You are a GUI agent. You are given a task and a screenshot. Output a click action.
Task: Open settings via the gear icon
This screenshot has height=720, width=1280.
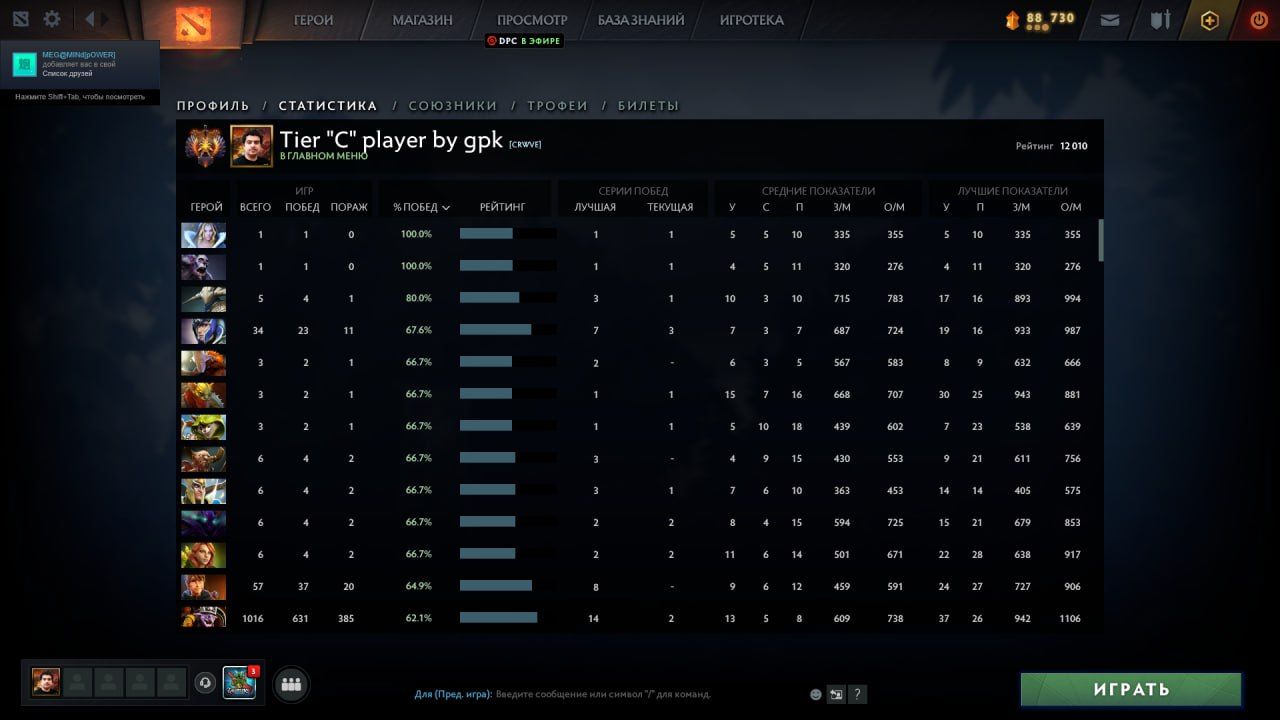coord(52,19)
